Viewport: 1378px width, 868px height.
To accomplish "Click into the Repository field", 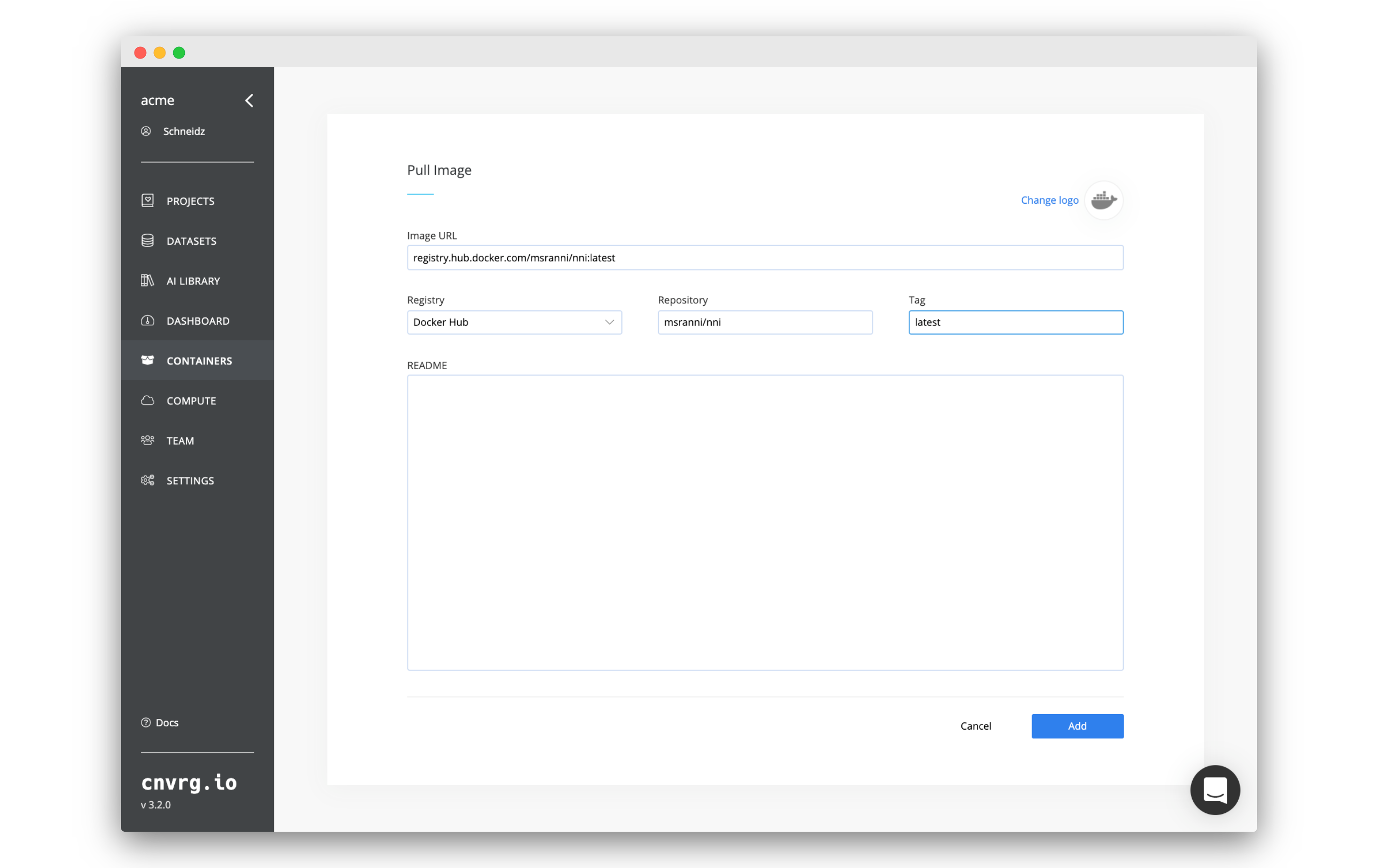I will point(765,322).
